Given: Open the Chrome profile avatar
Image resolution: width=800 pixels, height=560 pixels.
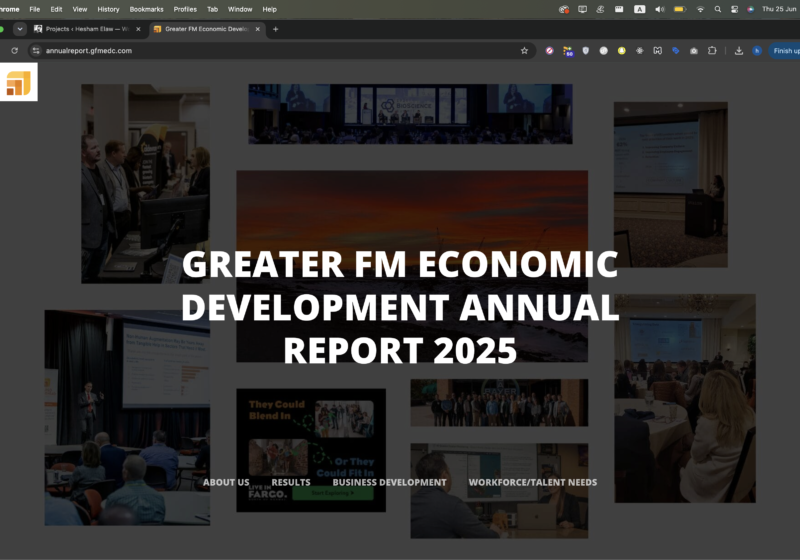Looking at the screenshot, I should pyautogui.click(x=757, y=50).
